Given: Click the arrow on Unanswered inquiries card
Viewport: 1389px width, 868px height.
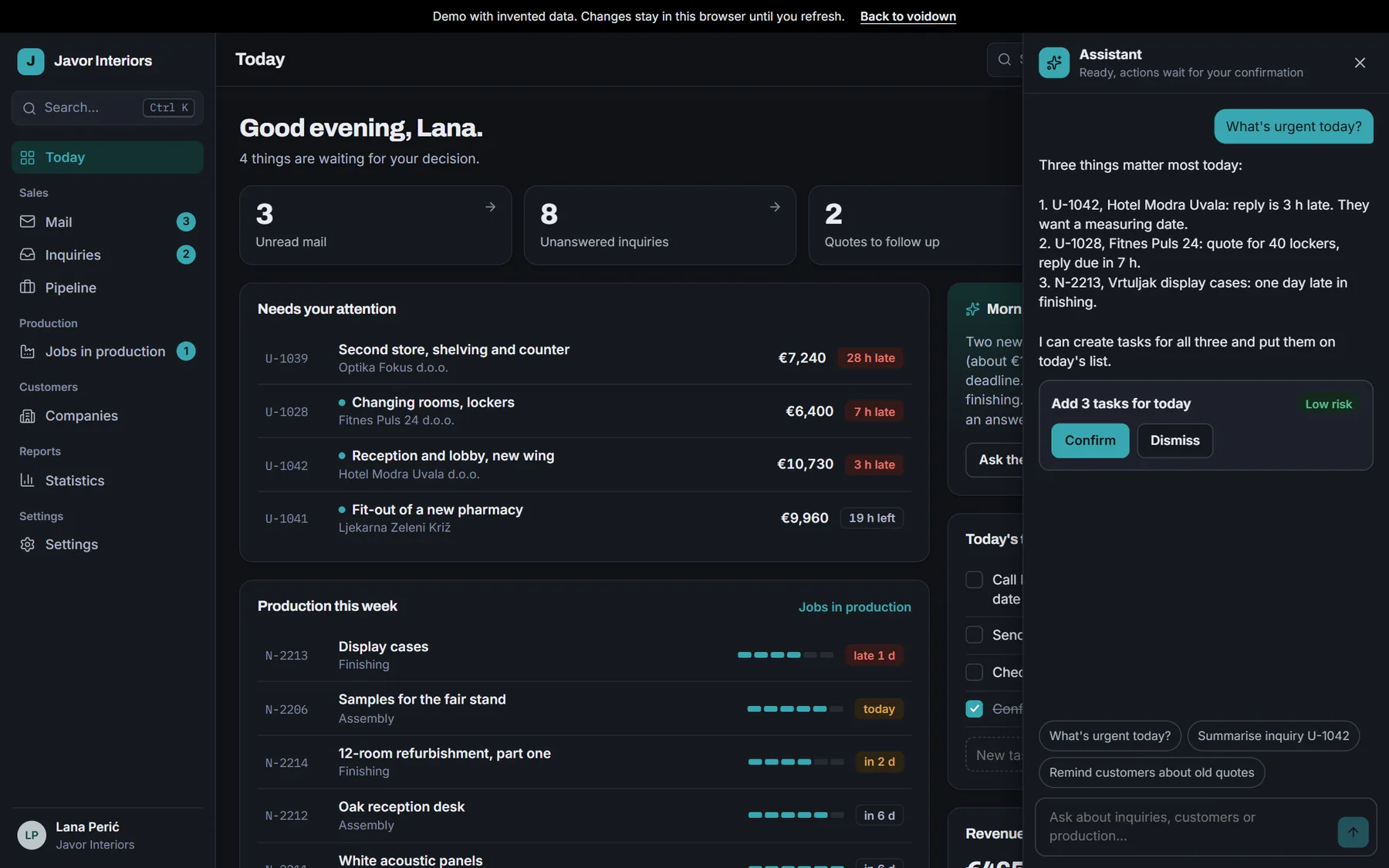Looking at the screenshot, I should click(x=775, y=207).
